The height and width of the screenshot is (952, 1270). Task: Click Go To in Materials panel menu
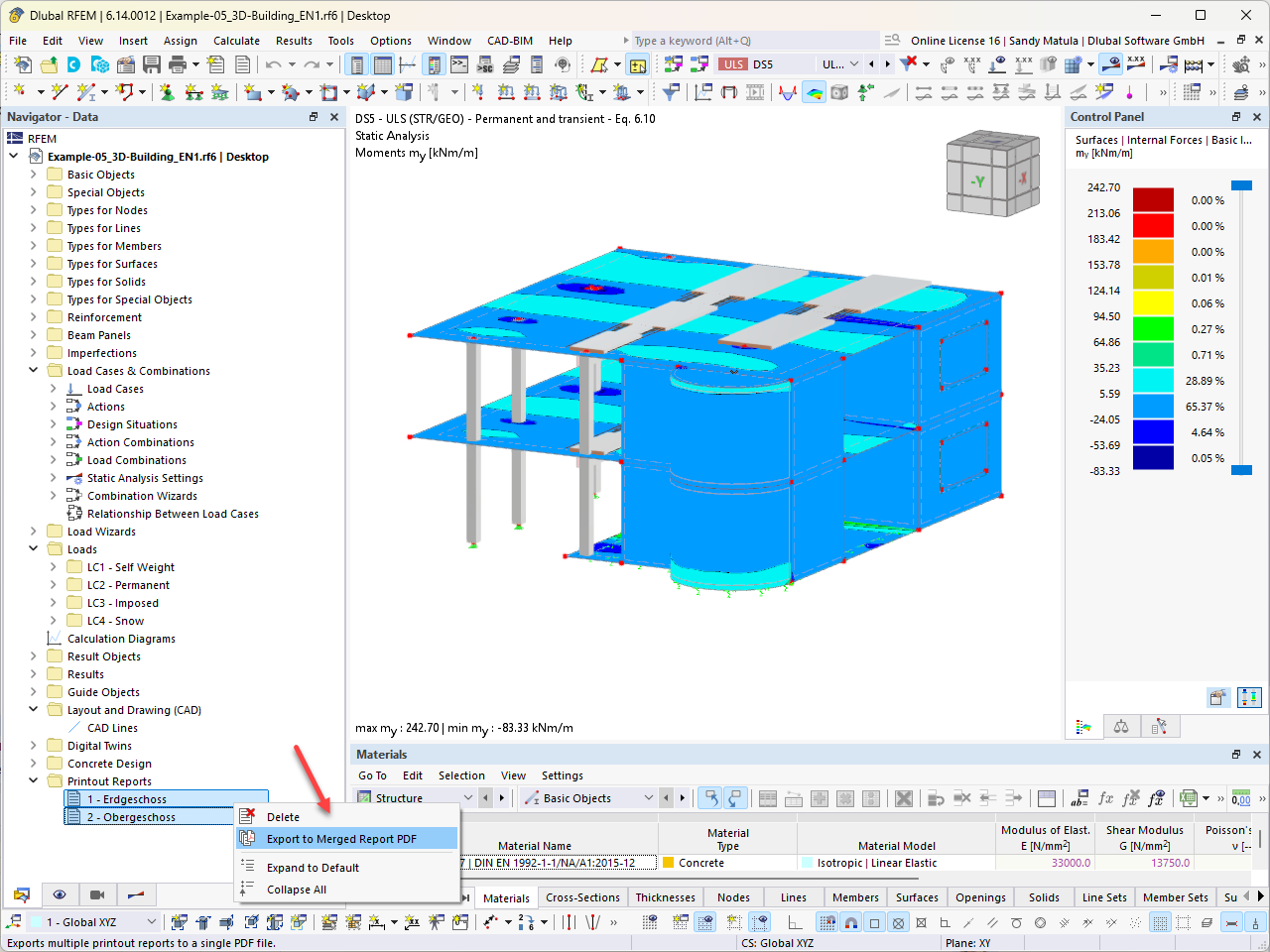pos(372,775)
